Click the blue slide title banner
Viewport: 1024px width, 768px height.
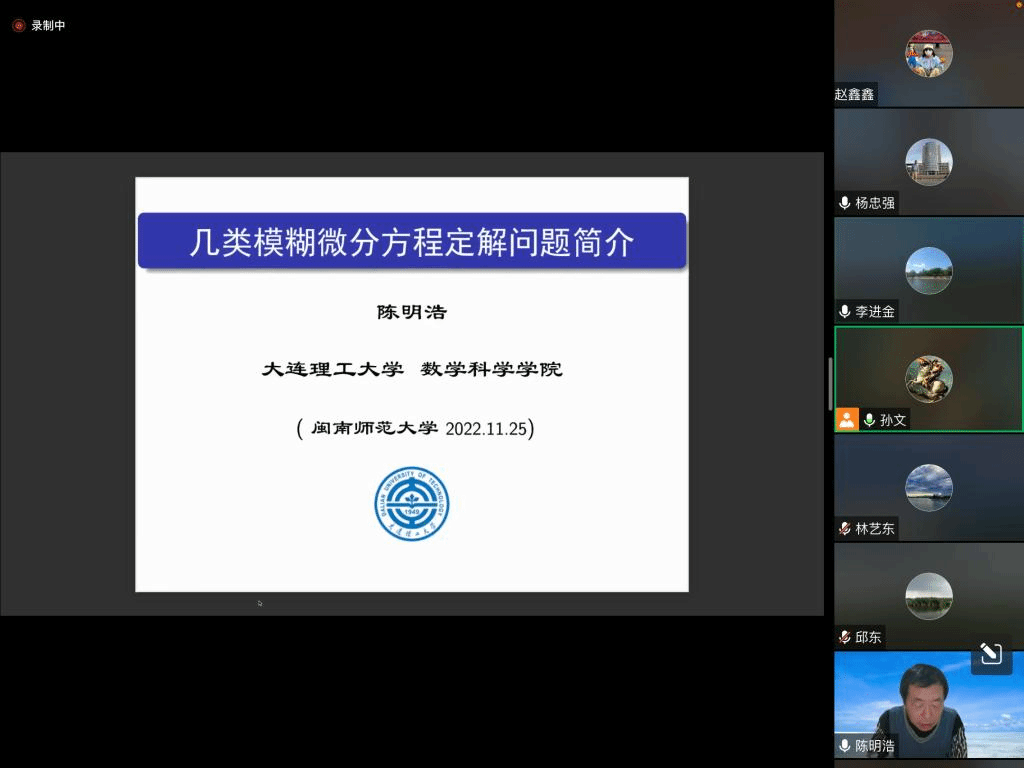pyautogui.click(x=411, y=241)
